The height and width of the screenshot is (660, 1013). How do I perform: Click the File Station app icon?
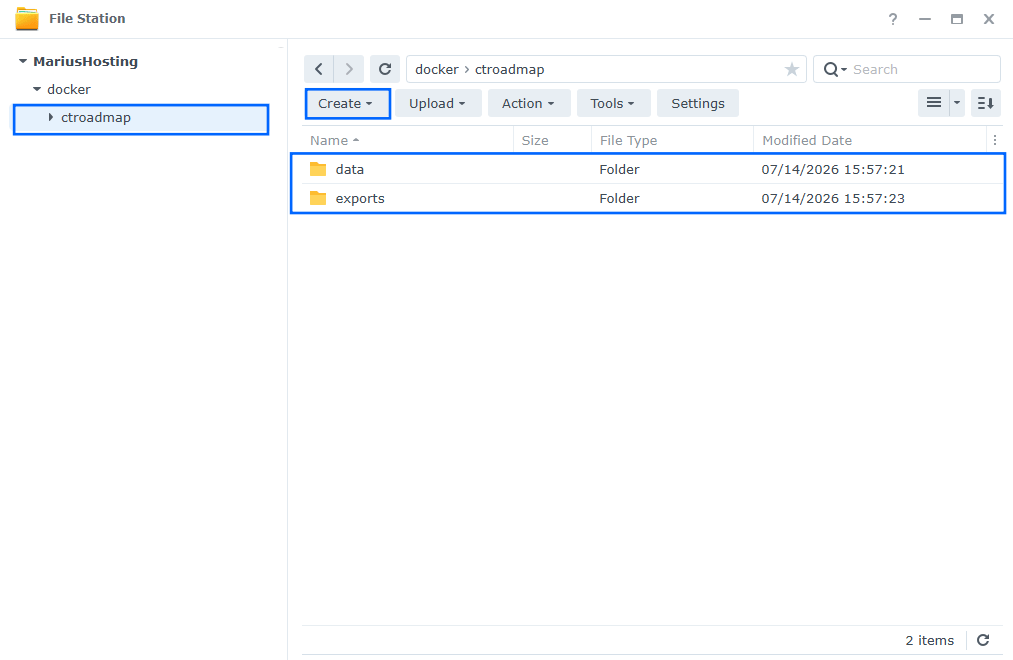(x=26, y=19)
